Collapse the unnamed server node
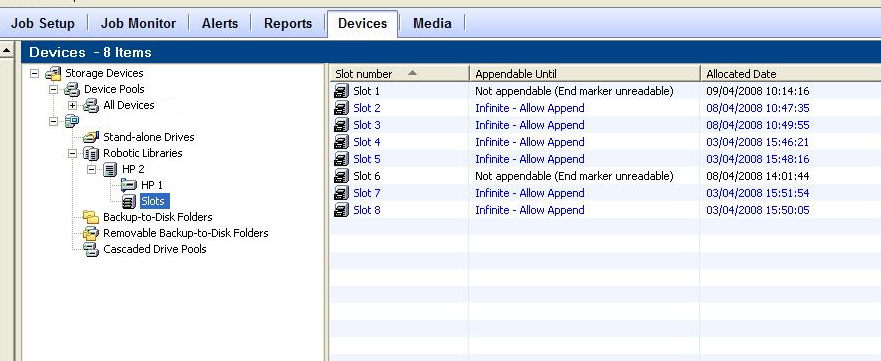881x361 pixels. point(53,121)
